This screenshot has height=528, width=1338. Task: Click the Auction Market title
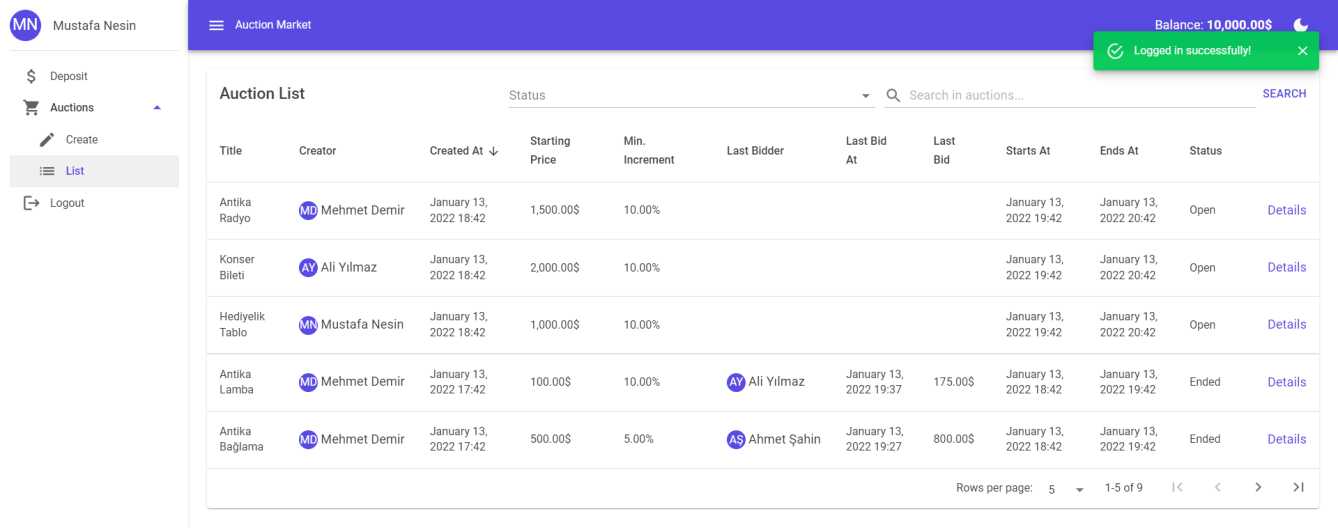pos(273,25)
